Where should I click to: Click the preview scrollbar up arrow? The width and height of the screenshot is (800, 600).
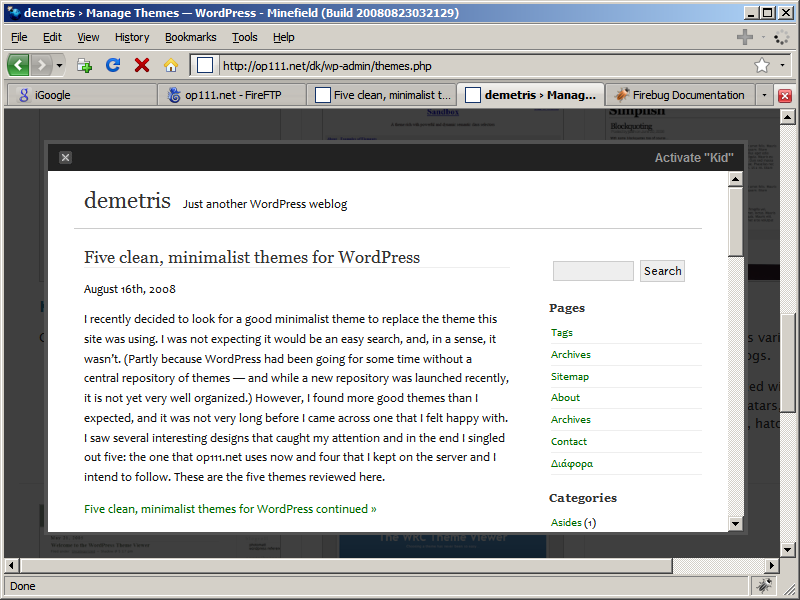tap(735, 179)
